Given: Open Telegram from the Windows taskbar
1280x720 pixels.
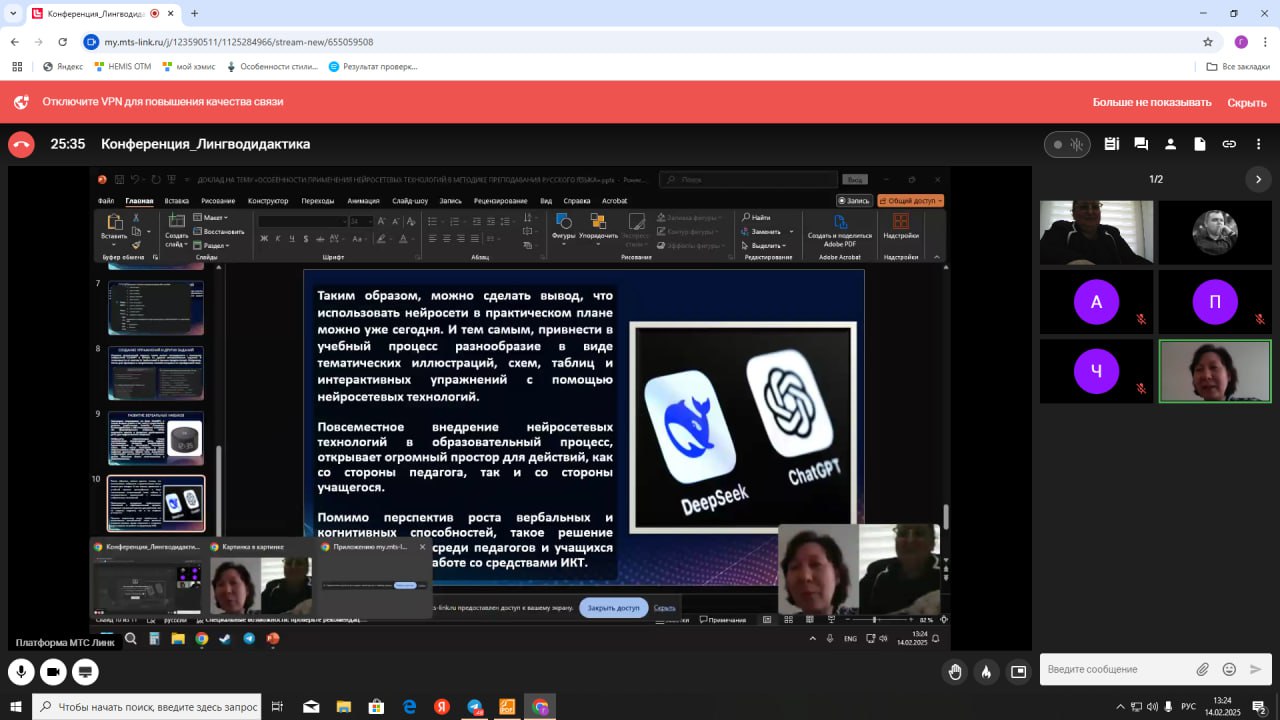Looking at the screenshot, I should coord(475,707).
